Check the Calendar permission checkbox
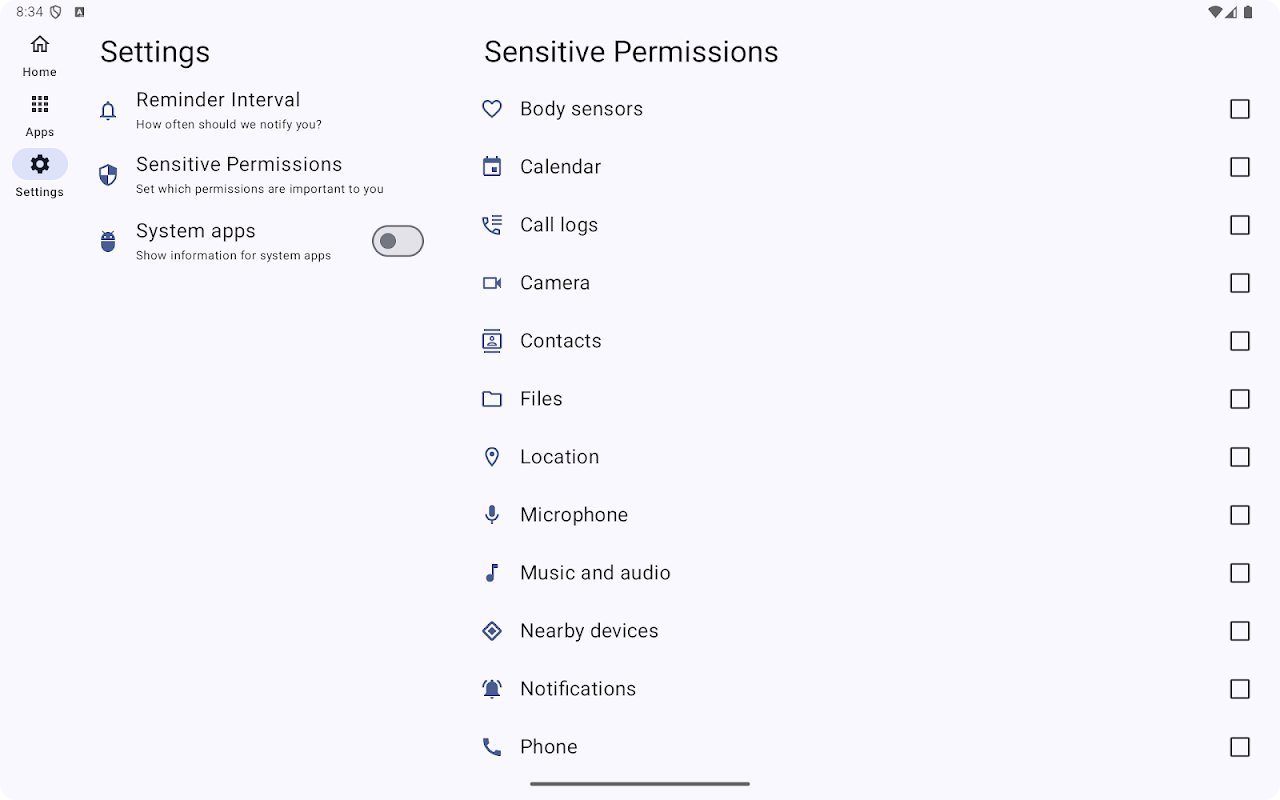Image resolution: width=1280 pixels, height=800 pixels. pyautogui.click(x=1240, y=167)
